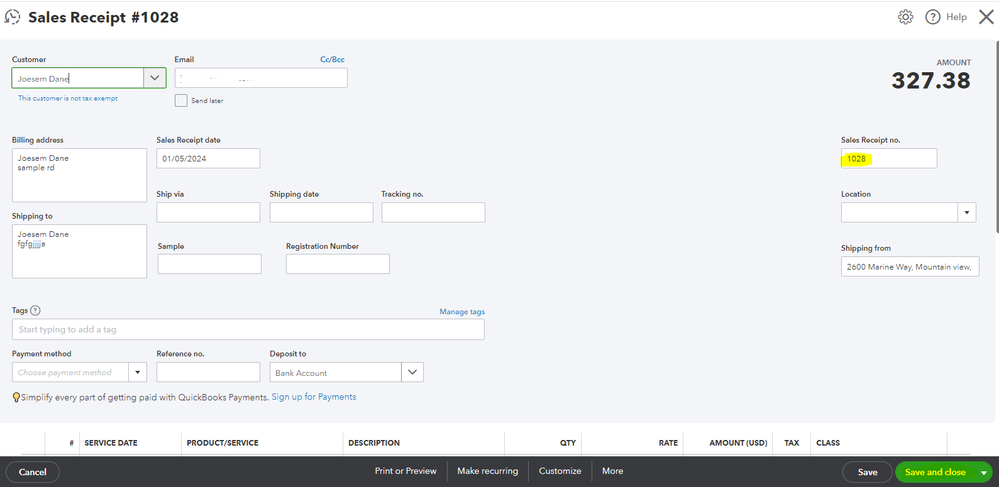Click the Shipping date field
This screenshot has height=487, width=999.
321,212
